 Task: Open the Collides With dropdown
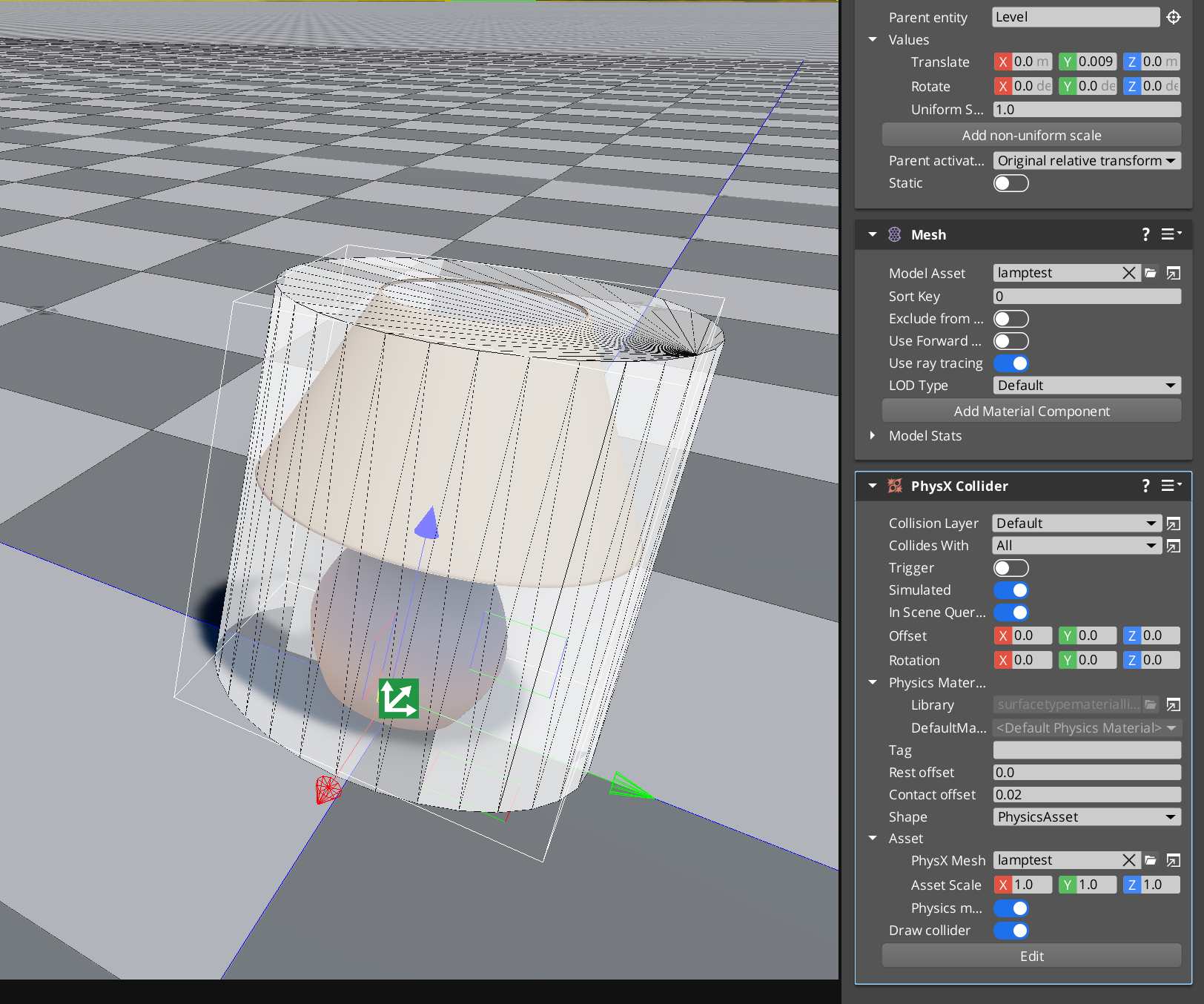point(1076,545)
